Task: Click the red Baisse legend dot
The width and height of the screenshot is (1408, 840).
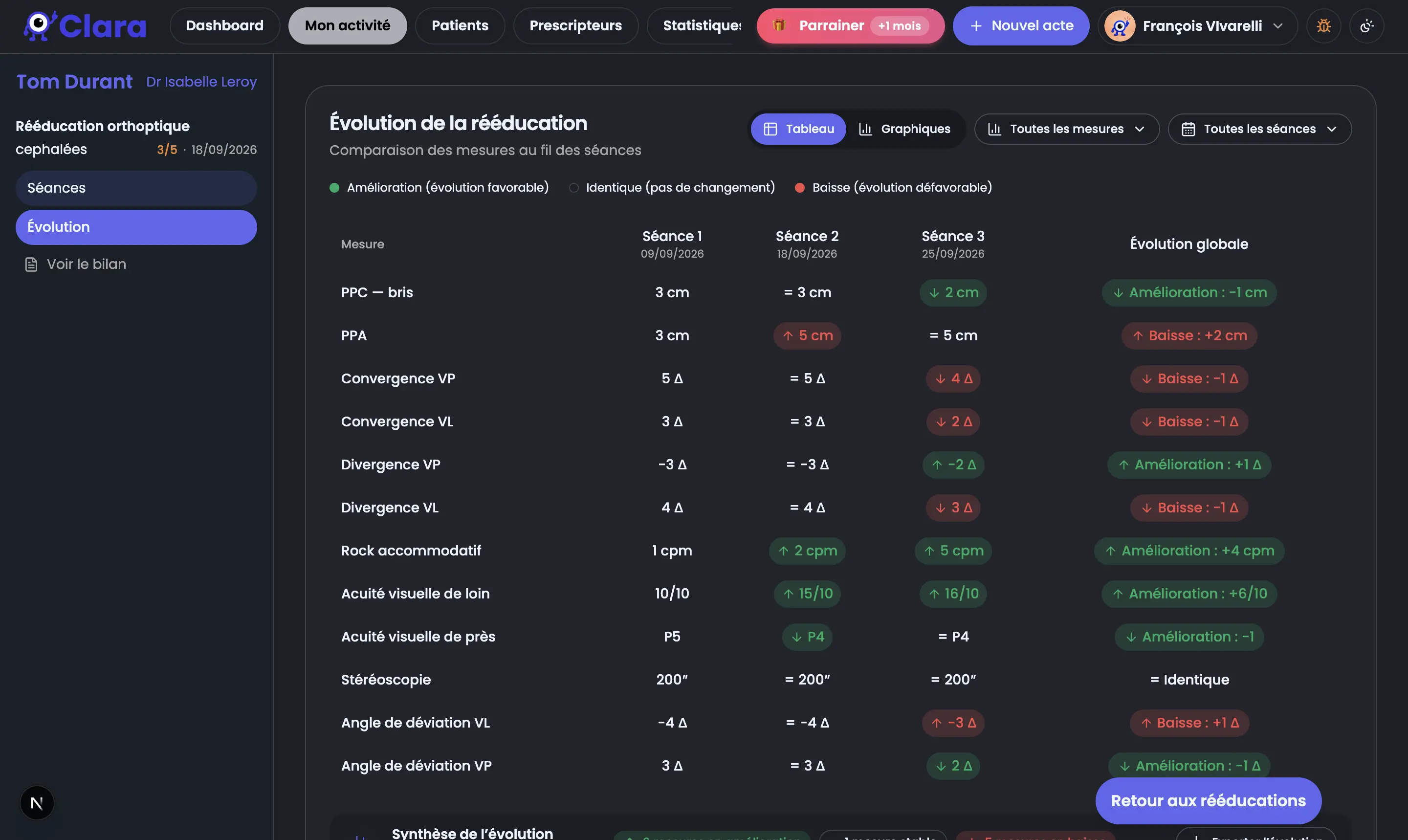Action: (x=800, y=187)
